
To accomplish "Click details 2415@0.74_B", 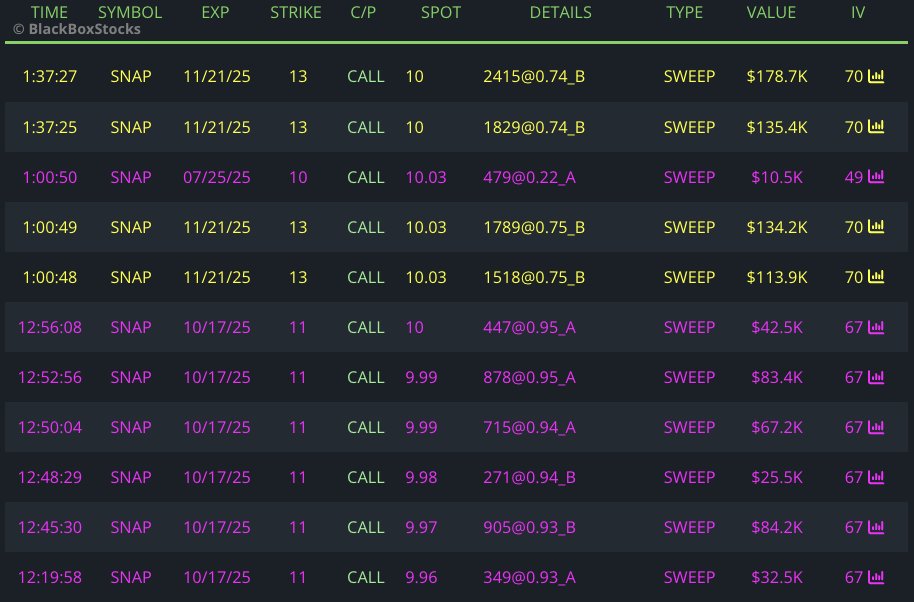I will [x=534, y=76].
